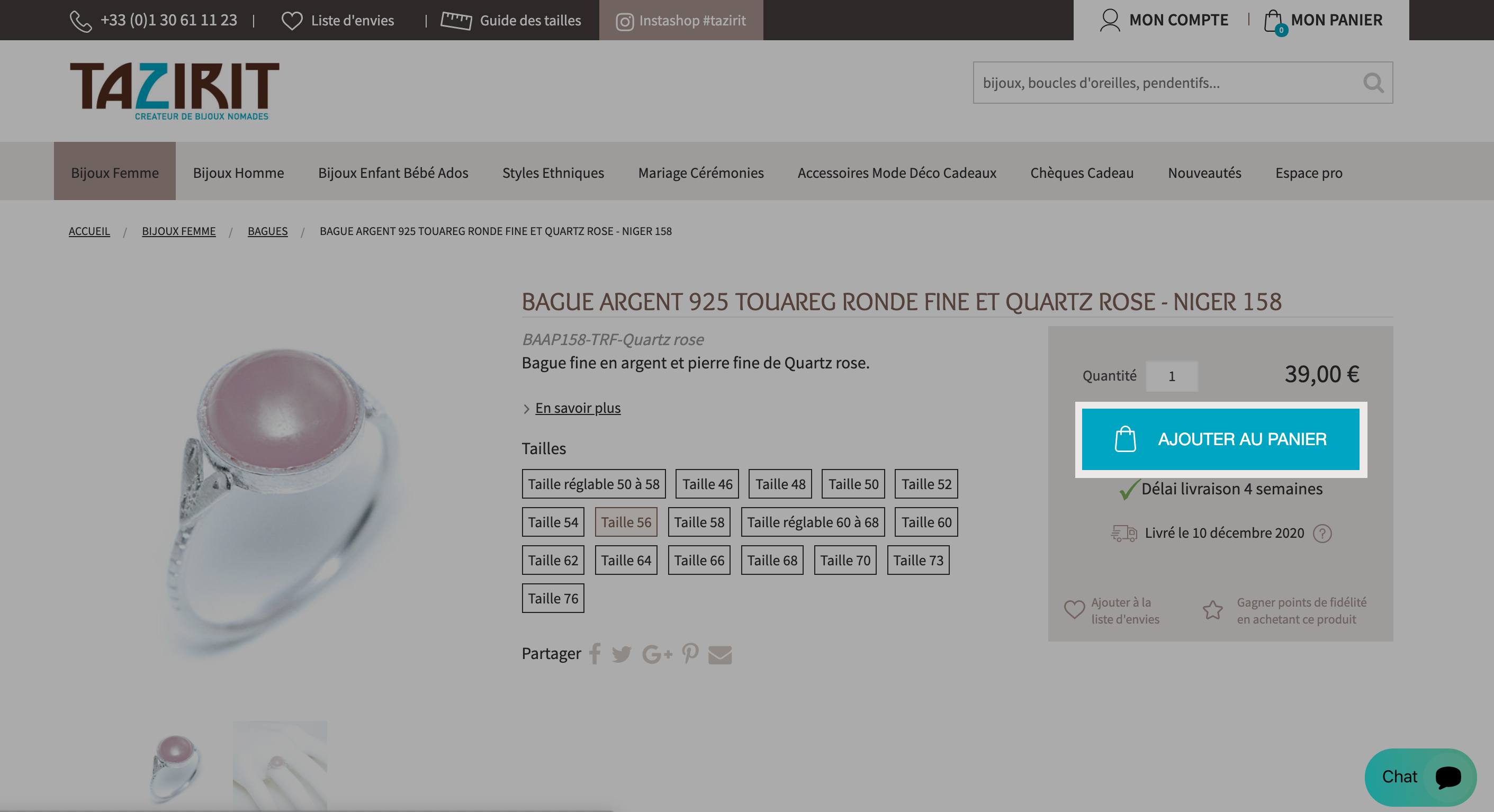Select second thumbnail of ring on hand

coord(280,765)
